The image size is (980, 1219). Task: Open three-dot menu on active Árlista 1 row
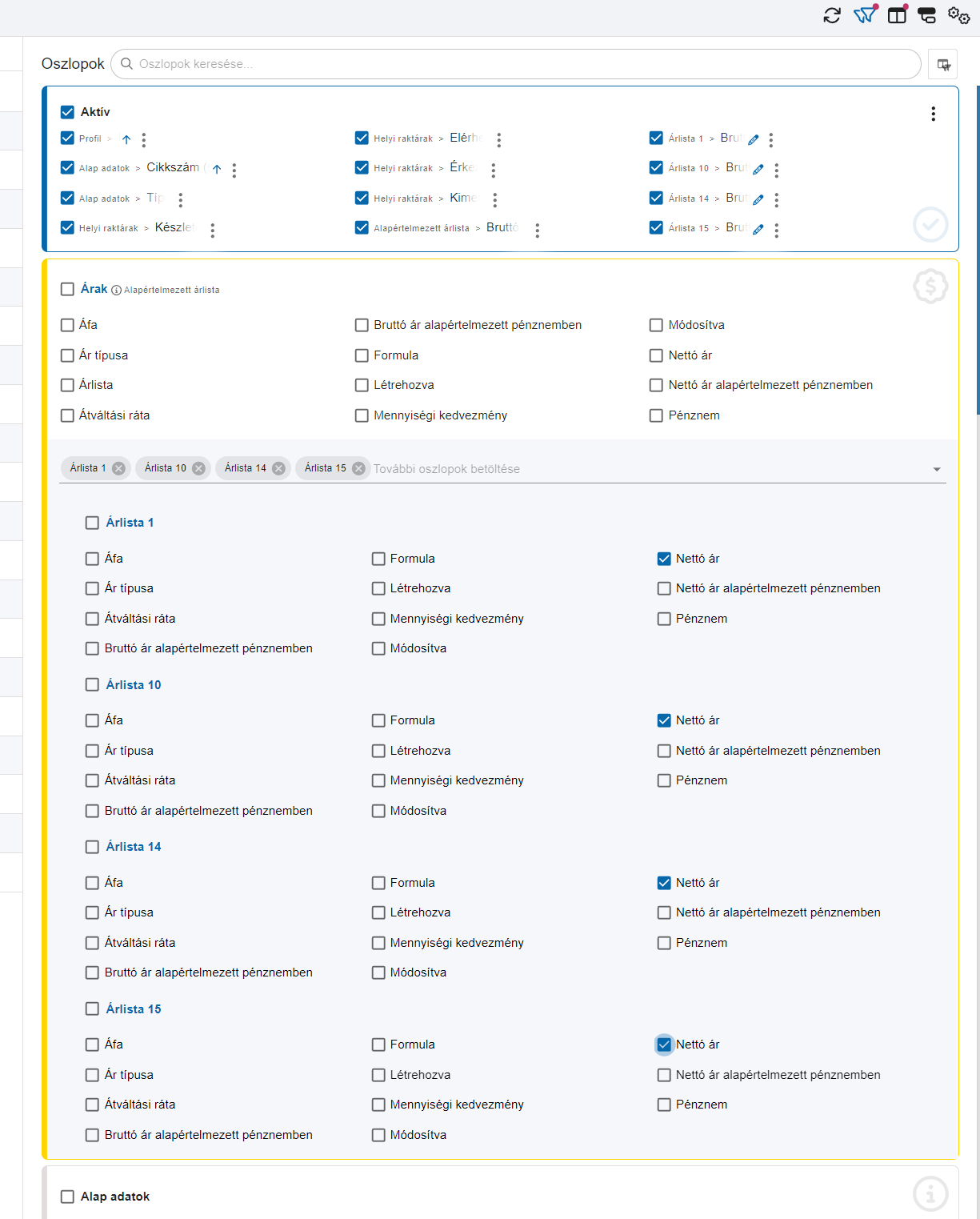coord(771,140)
